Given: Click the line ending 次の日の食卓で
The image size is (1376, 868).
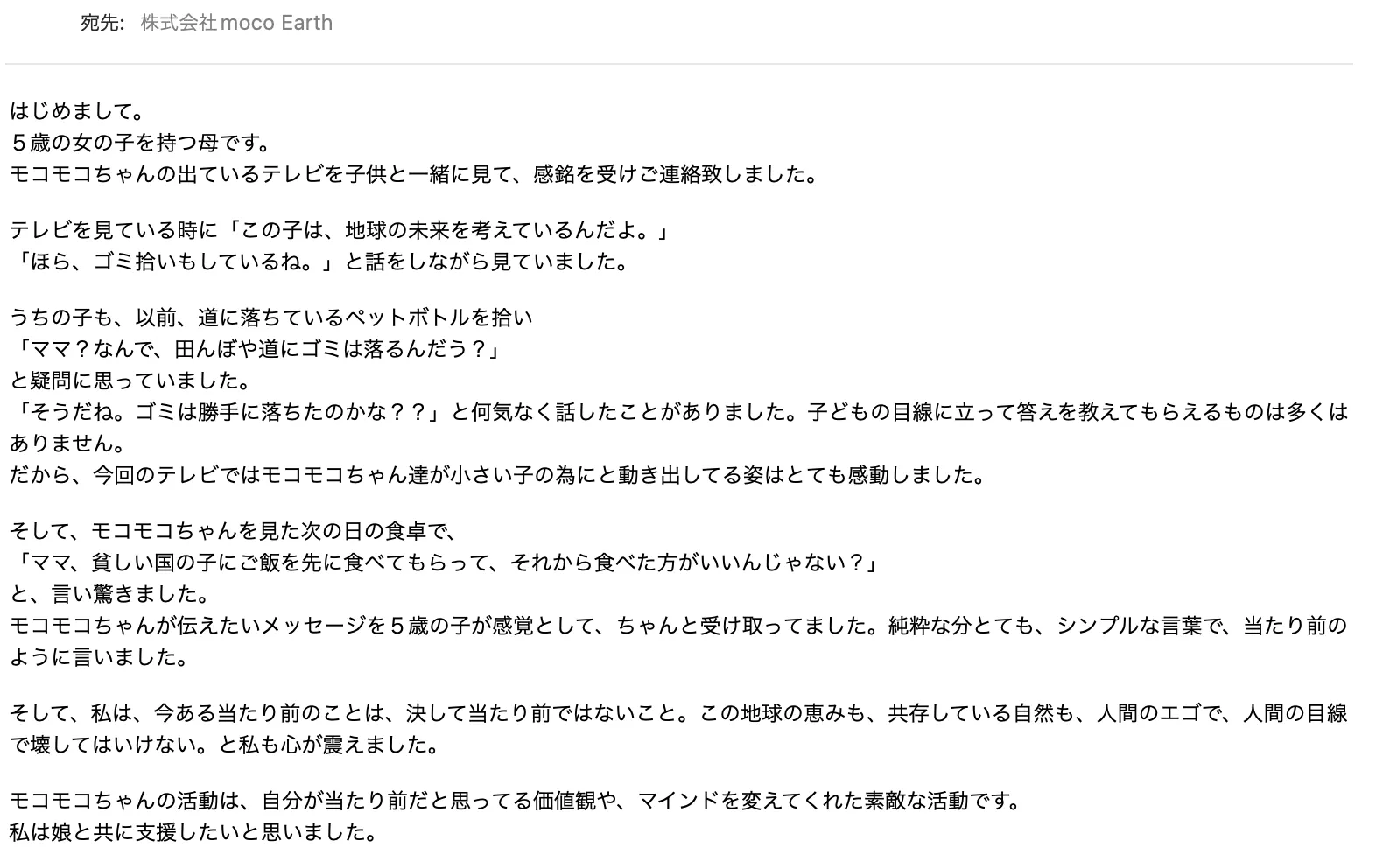Looking at the screenshot, I should [x=235, y=531].
